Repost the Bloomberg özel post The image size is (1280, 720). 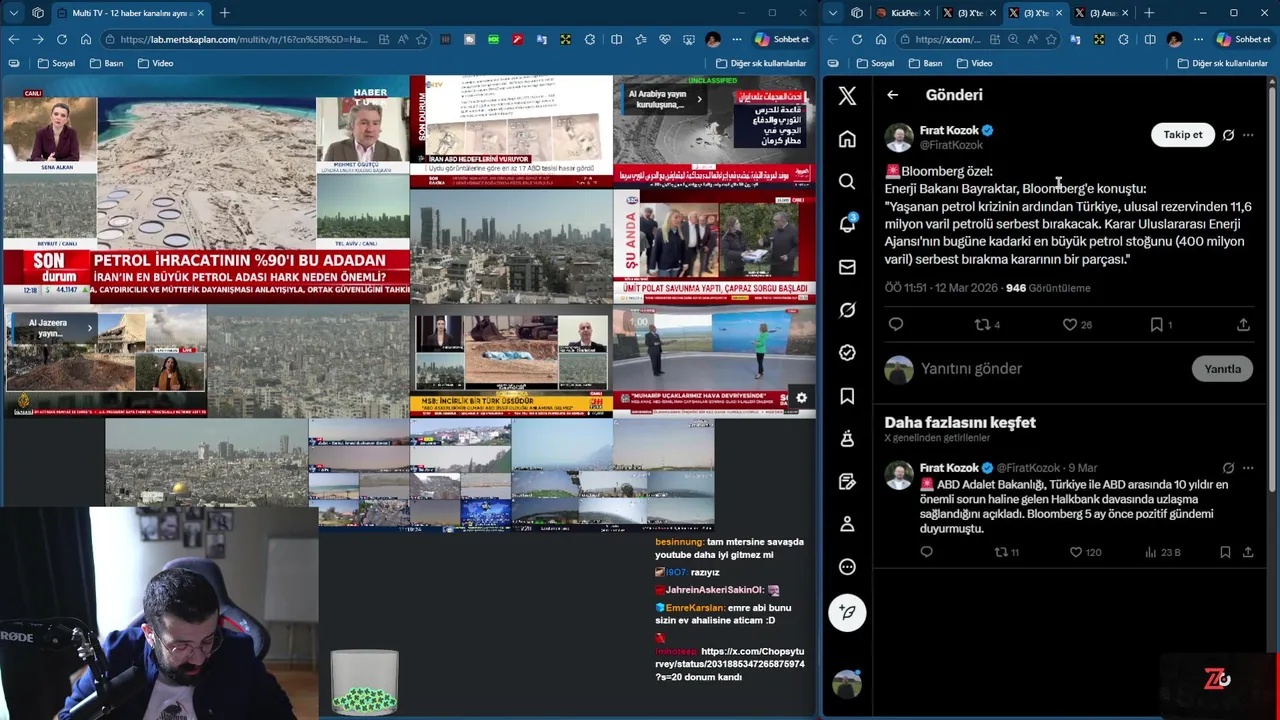[982, 324]
